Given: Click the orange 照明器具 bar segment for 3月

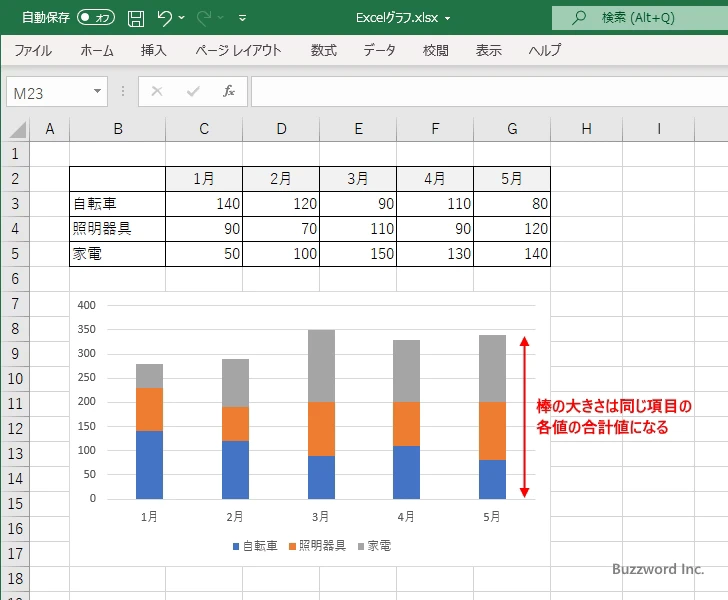Looking at the screenshot, I should pos(321,429).
